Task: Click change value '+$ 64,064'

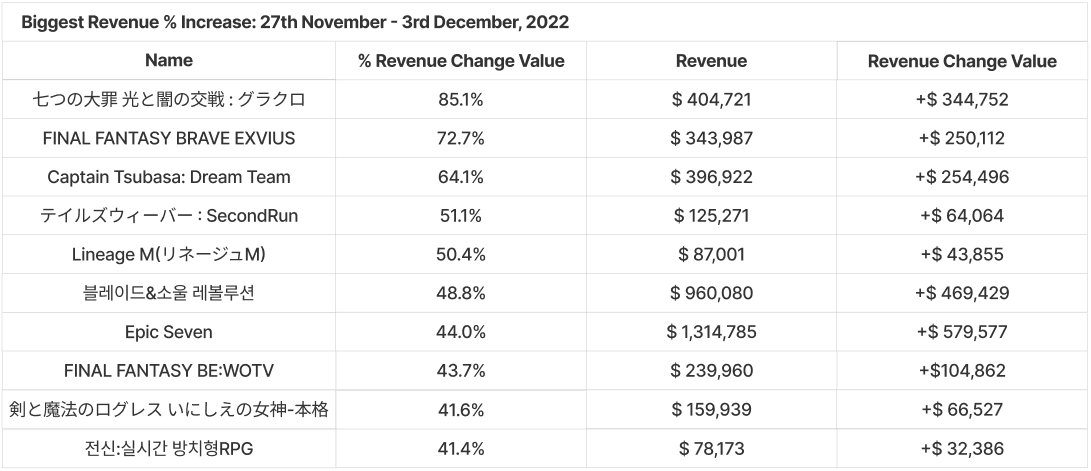Action: (962, 216)
